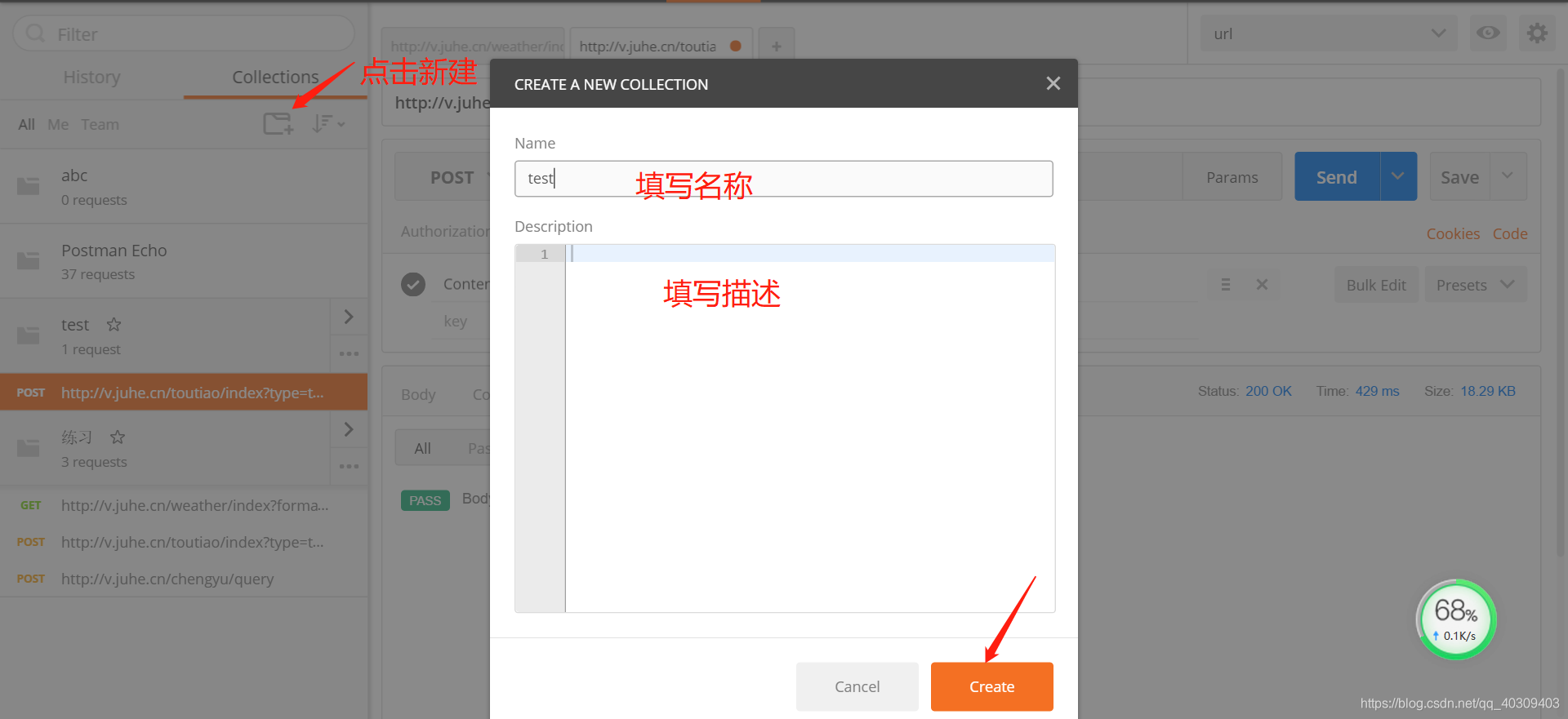This screenshot has width=1568, height=719.
Task: Open the v.juhe.cn/weather request tab
Action: pos(474,47)
